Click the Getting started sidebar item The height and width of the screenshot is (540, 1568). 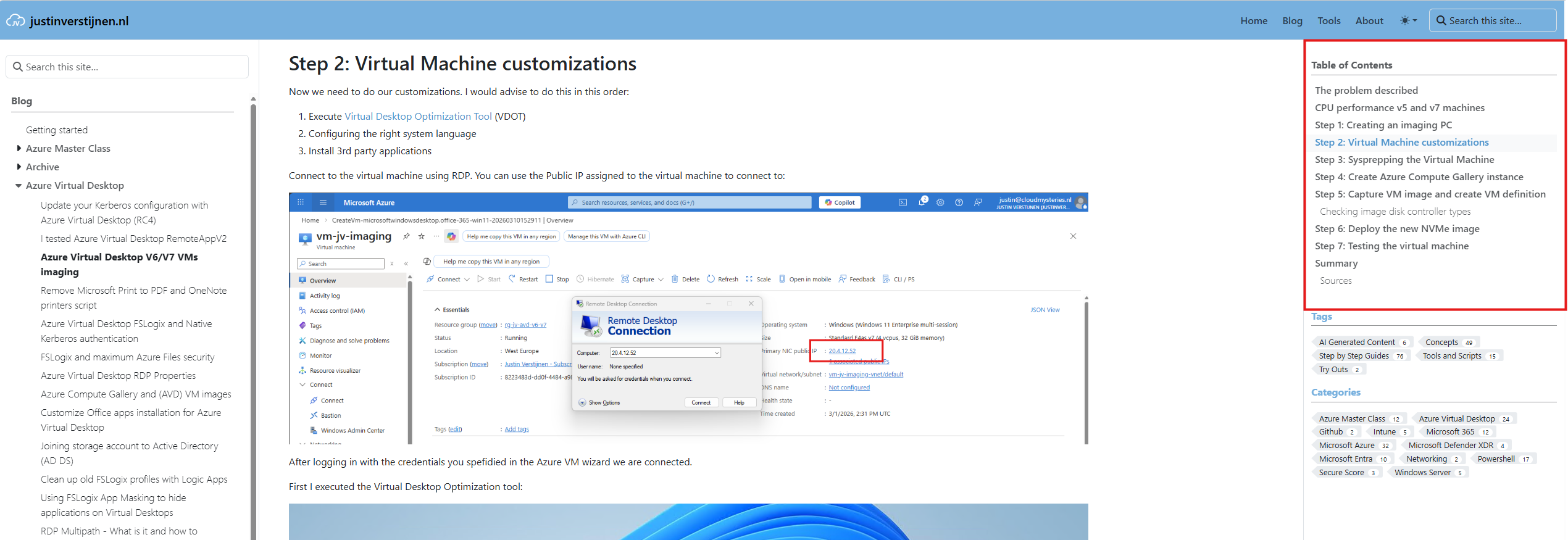coord(57,130)
